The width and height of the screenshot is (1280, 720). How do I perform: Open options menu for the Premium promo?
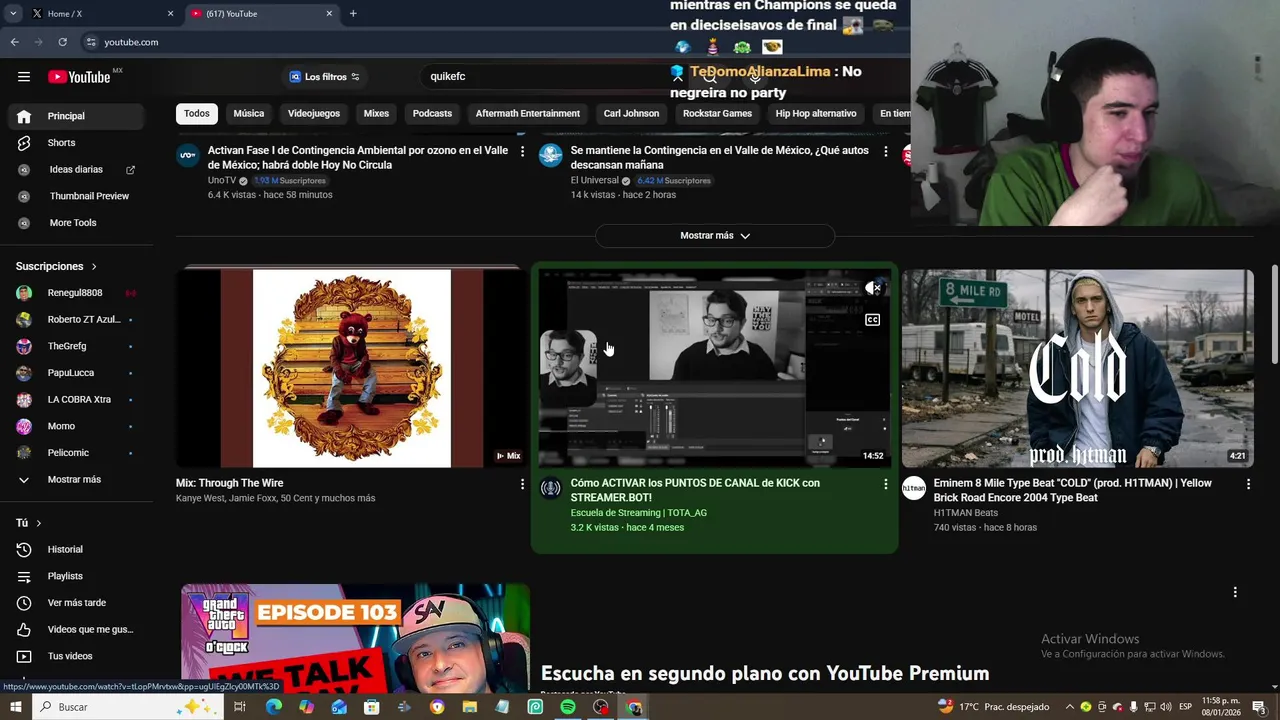[x=1235, y=592]
